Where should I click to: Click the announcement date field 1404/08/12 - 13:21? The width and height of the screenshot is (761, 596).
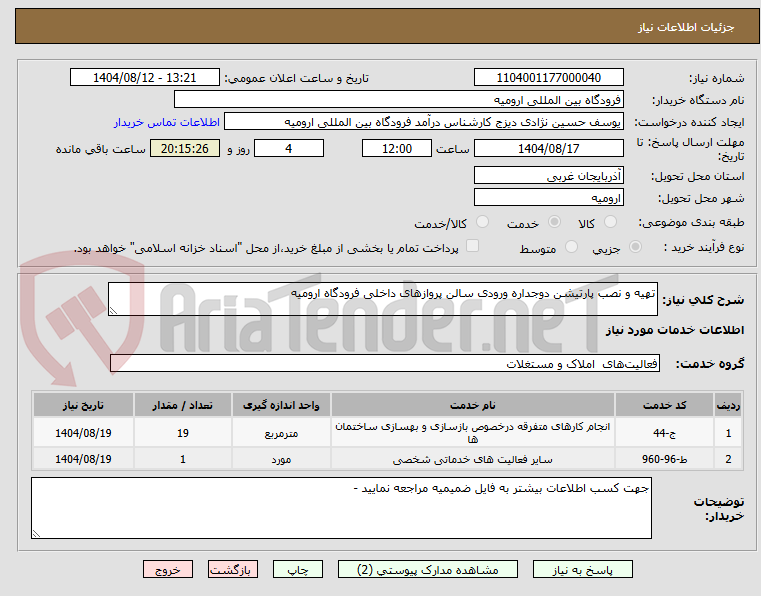(145, 78)
